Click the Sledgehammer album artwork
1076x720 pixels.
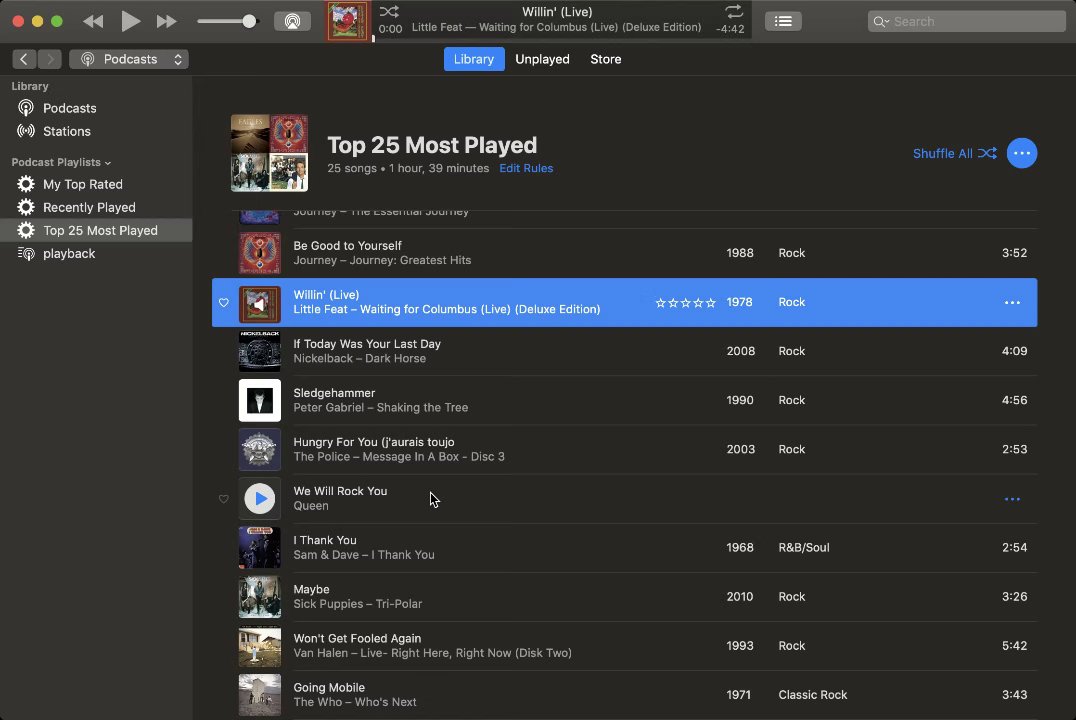pyautogui.click(x=259, y=400)
